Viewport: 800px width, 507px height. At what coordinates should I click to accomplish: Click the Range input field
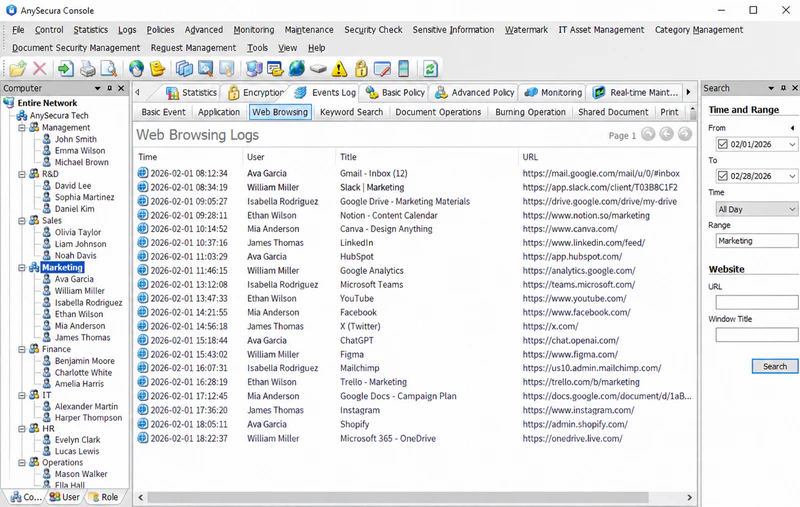point(757,241)
